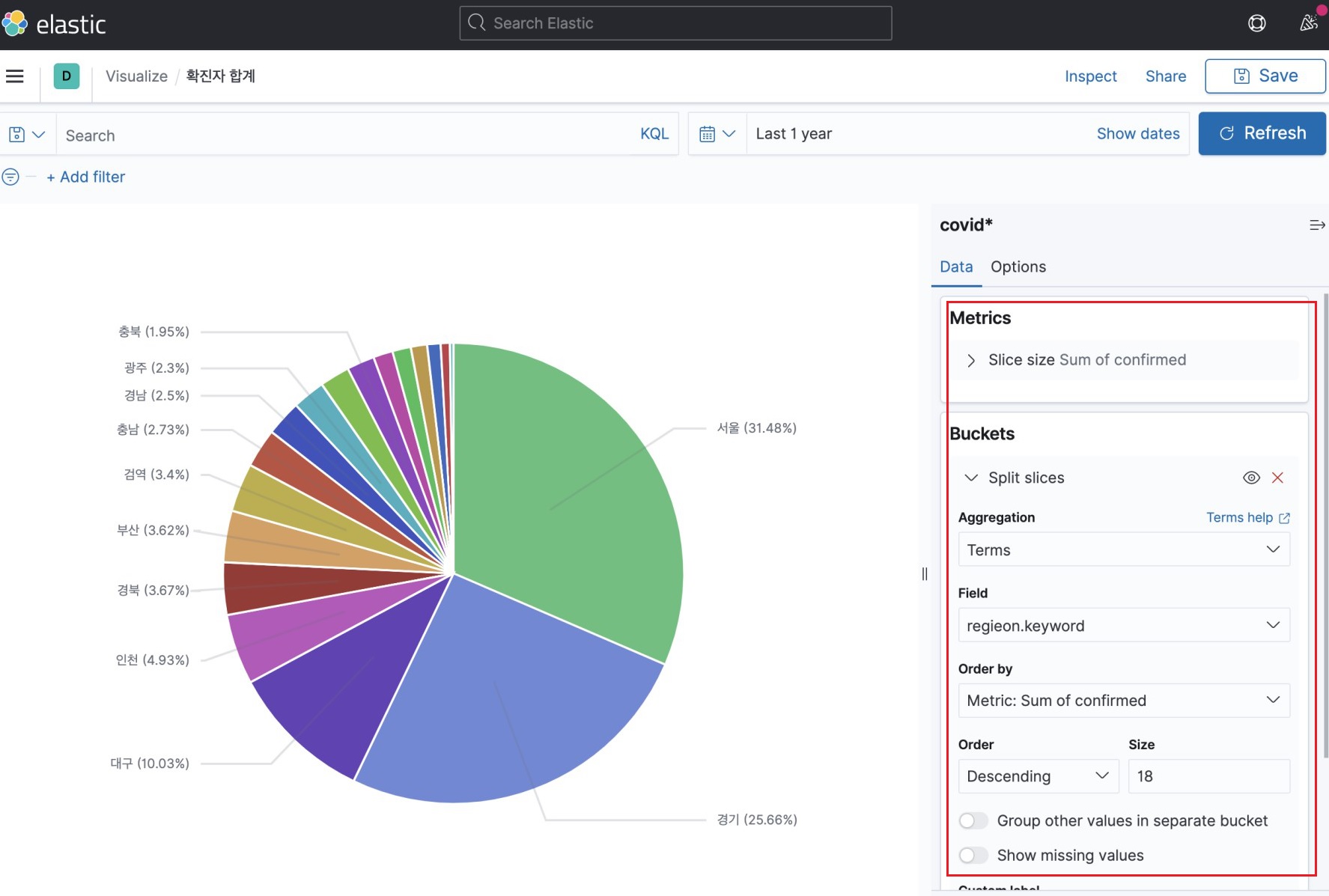
Task: Open the hamburger navigation menu
Action: click(x=15, y=76)
